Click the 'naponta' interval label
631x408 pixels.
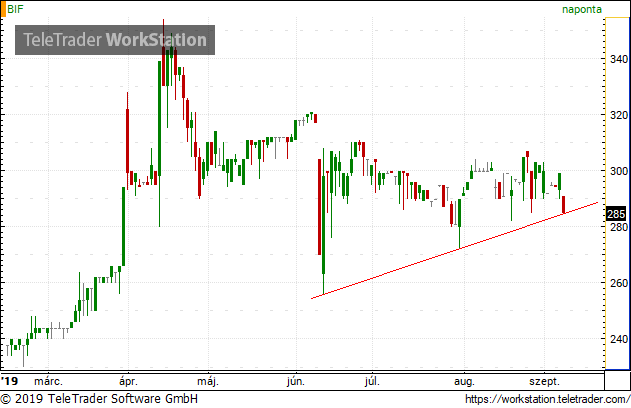coord(582,9)
